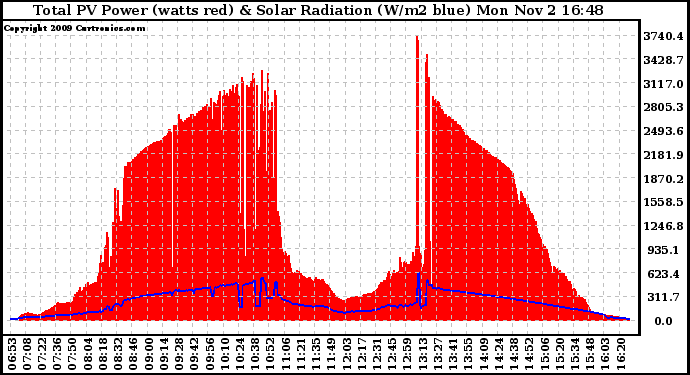Click the 12:03 time label

pos(347,354)
